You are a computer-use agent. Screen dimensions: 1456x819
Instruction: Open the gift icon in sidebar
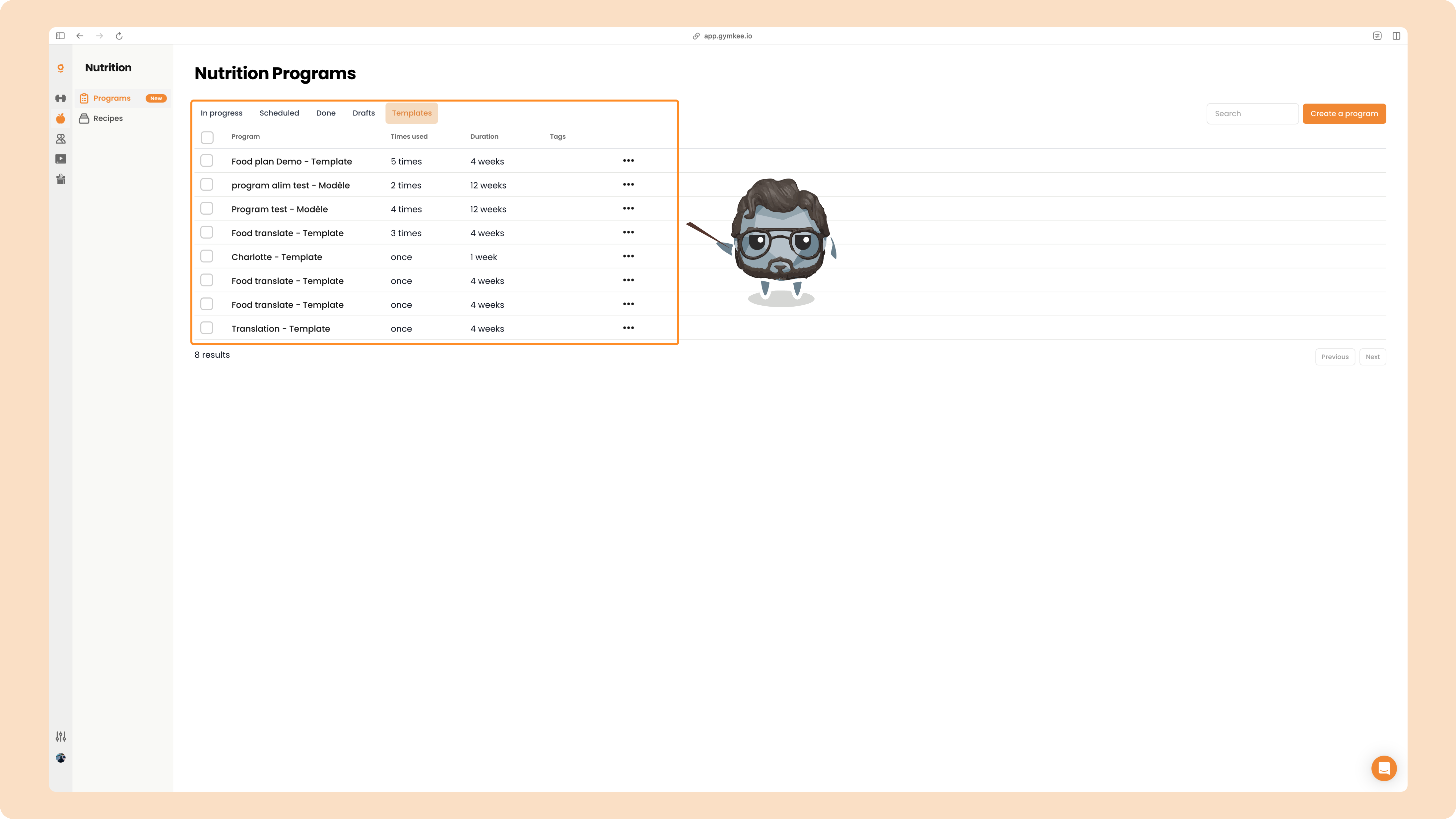[60, 179]
